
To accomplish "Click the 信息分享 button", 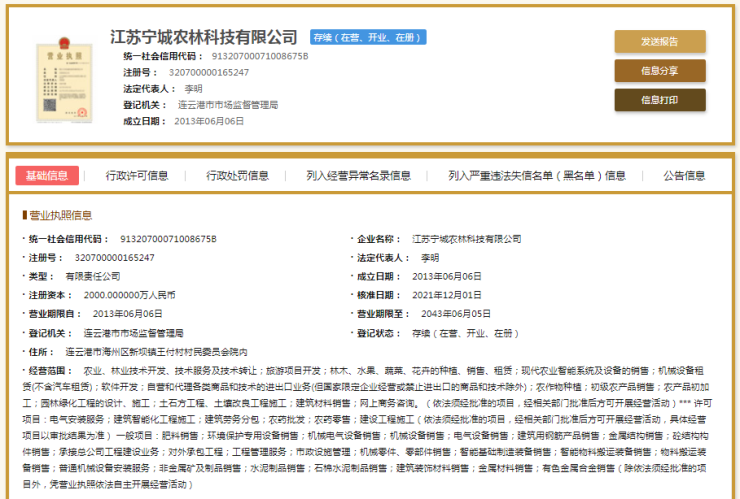I will click(x=659, y=71).
